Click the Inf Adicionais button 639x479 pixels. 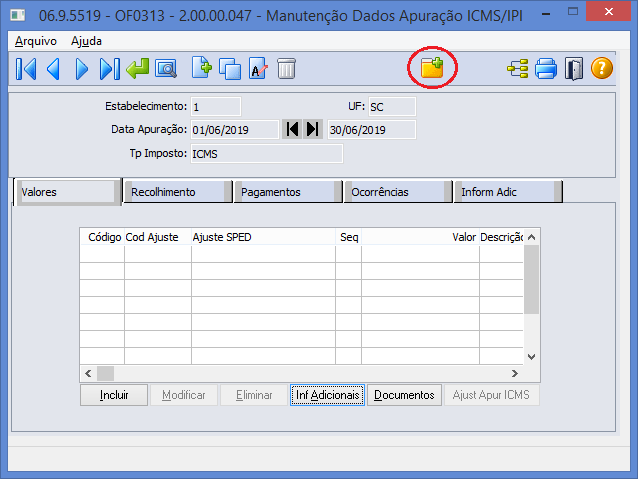(x=327, y=395)
